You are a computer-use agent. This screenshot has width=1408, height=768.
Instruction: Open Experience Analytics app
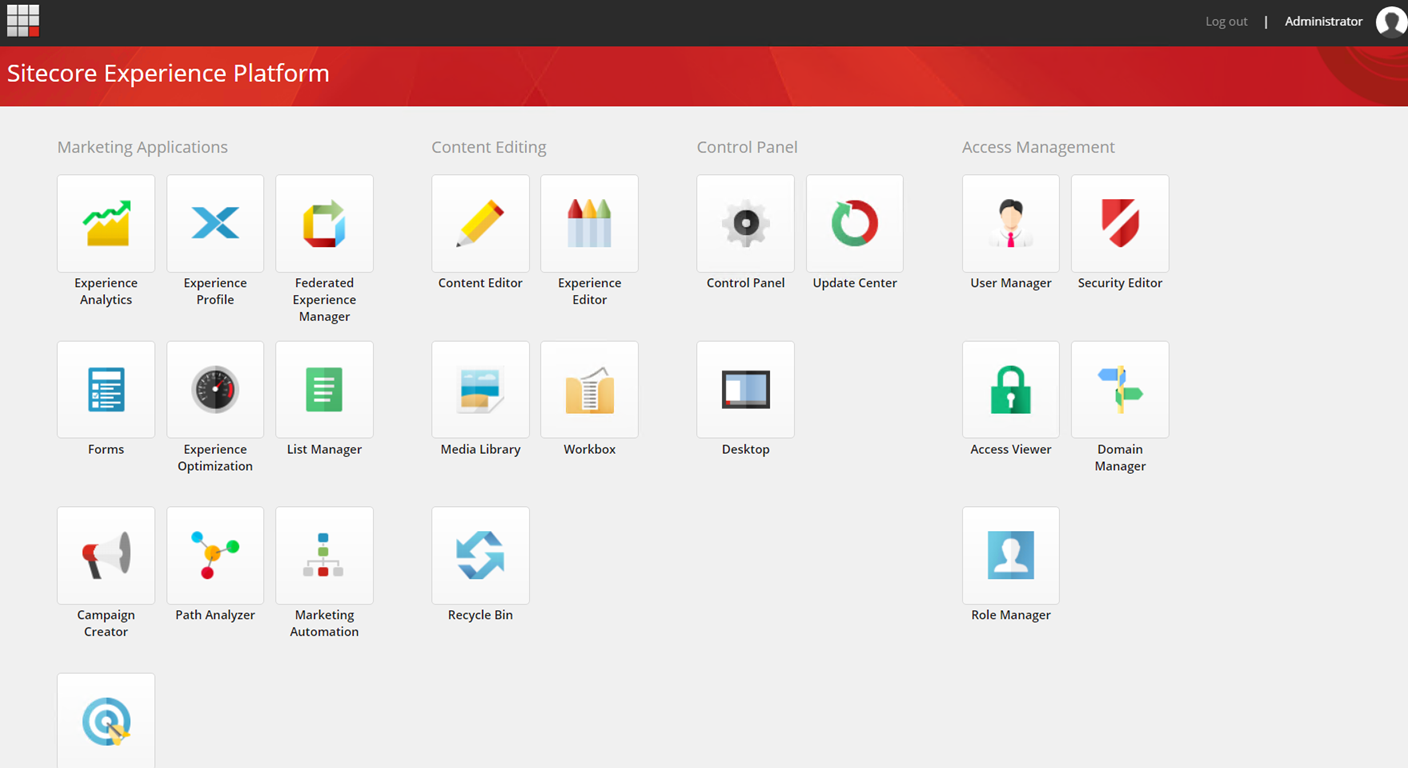click(106, 223)
